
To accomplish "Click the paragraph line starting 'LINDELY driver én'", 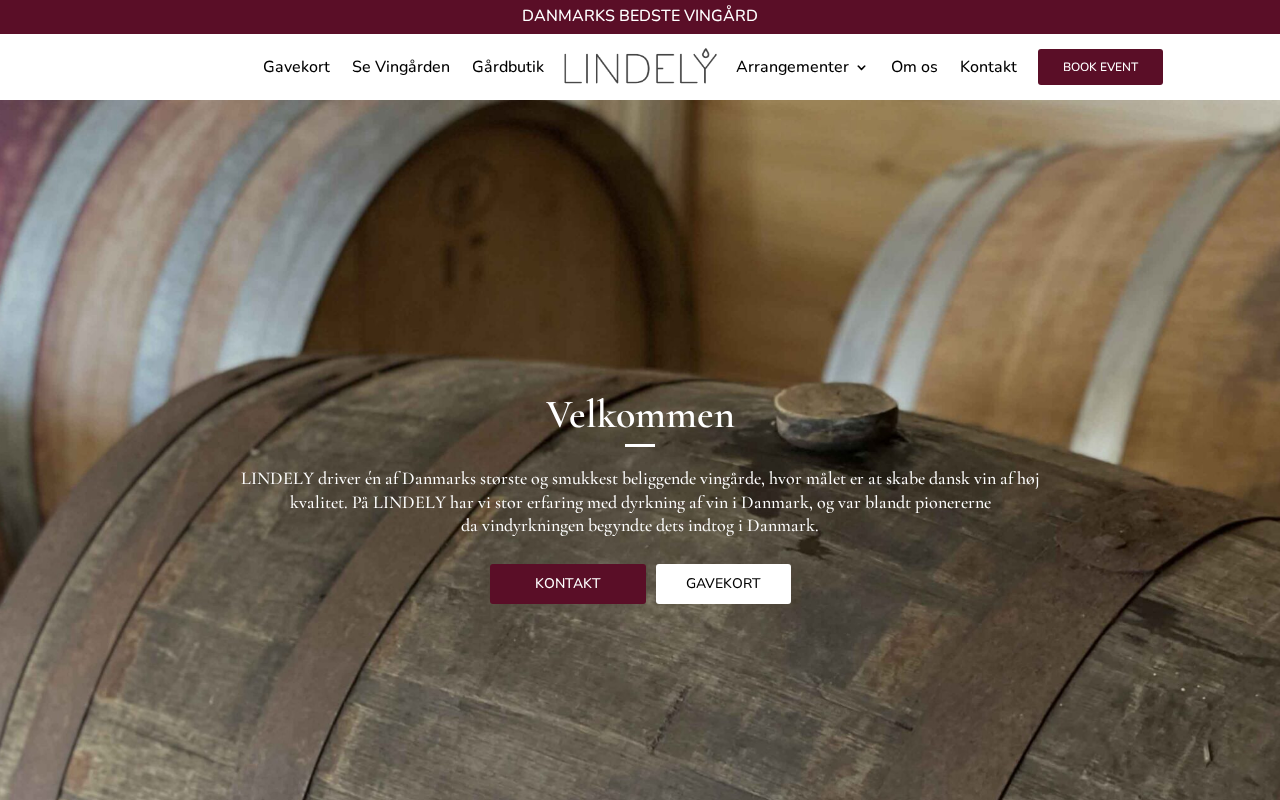I will coord(640,479).
